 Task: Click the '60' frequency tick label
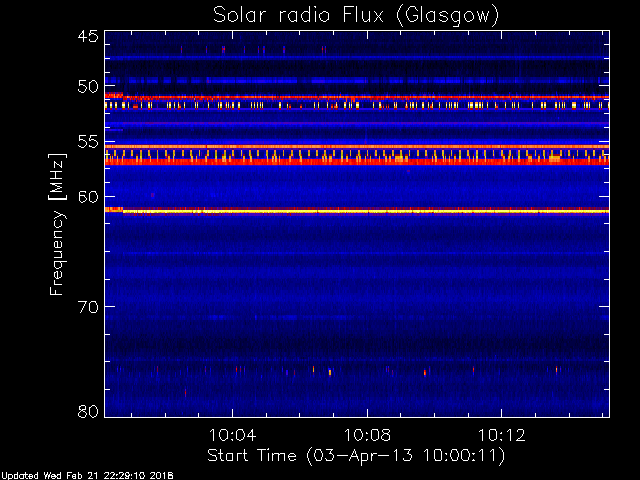88,197
